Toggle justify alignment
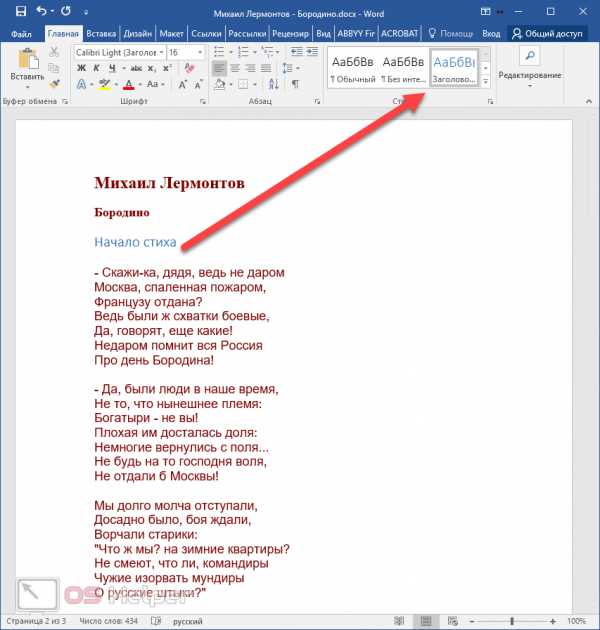 [266, 68]
